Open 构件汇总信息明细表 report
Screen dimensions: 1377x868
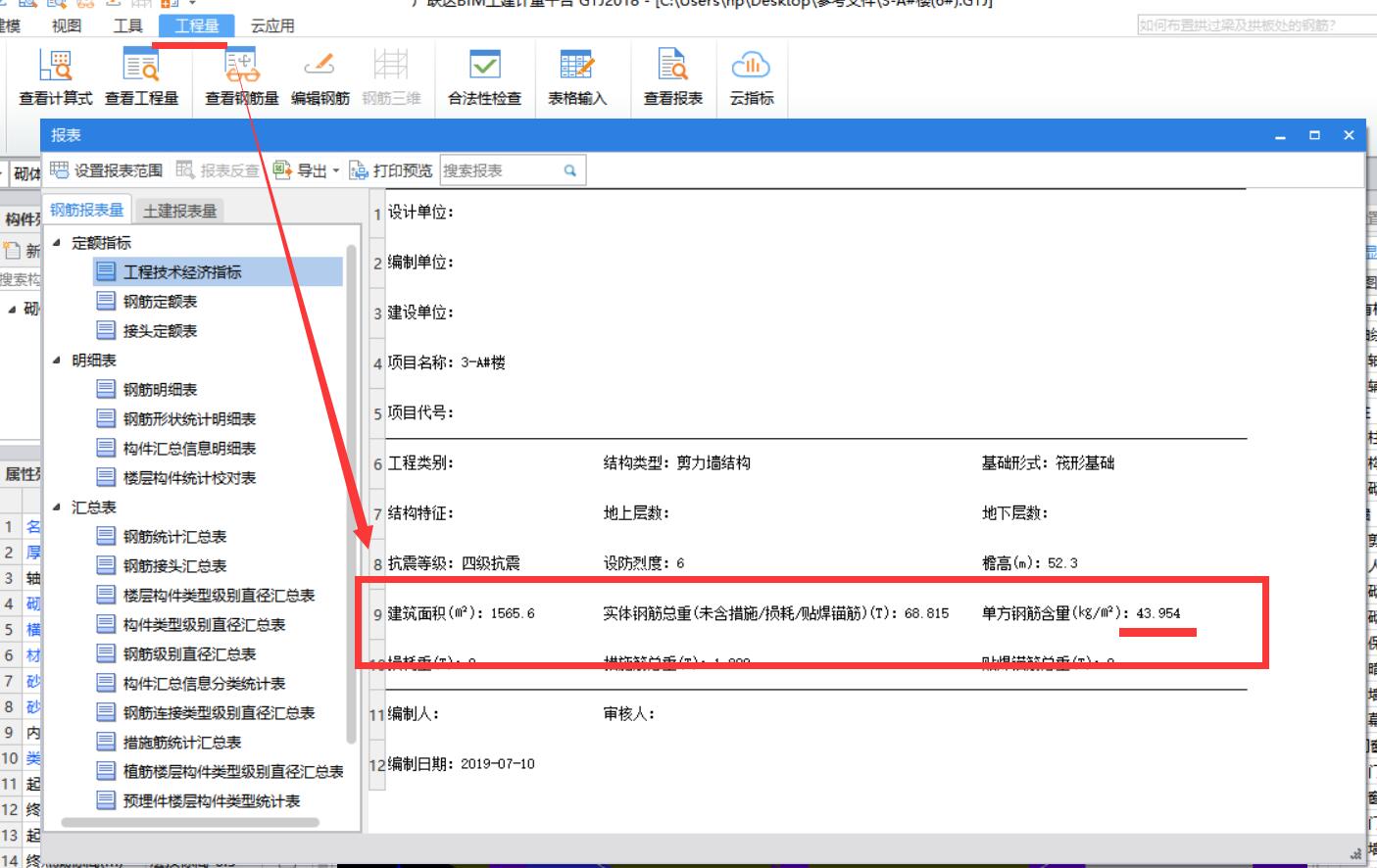[176, 448]
